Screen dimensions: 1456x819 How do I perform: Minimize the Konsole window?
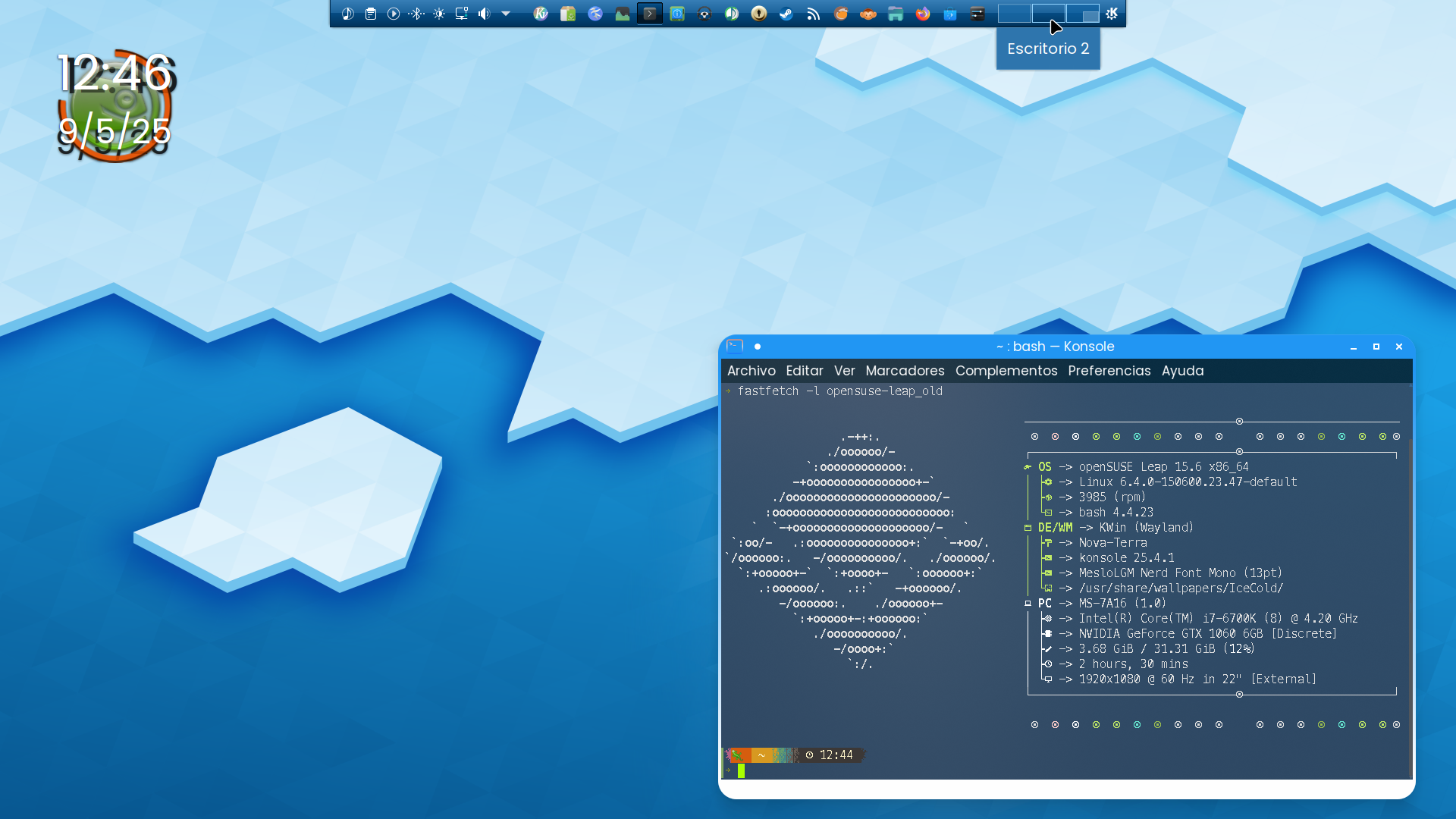[1354, 347]
